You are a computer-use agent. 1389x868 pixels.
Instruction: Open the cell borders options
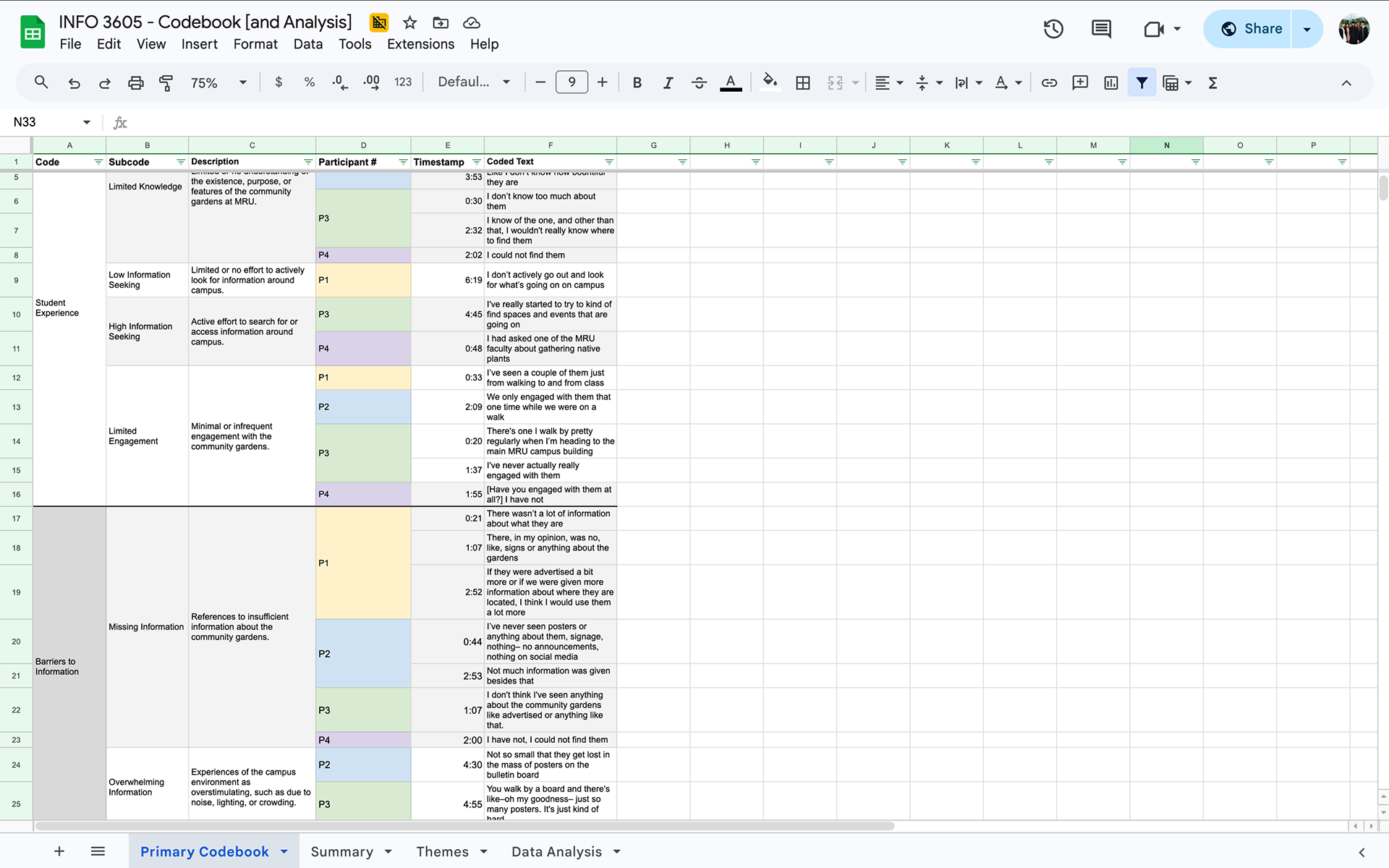[802, 82]
